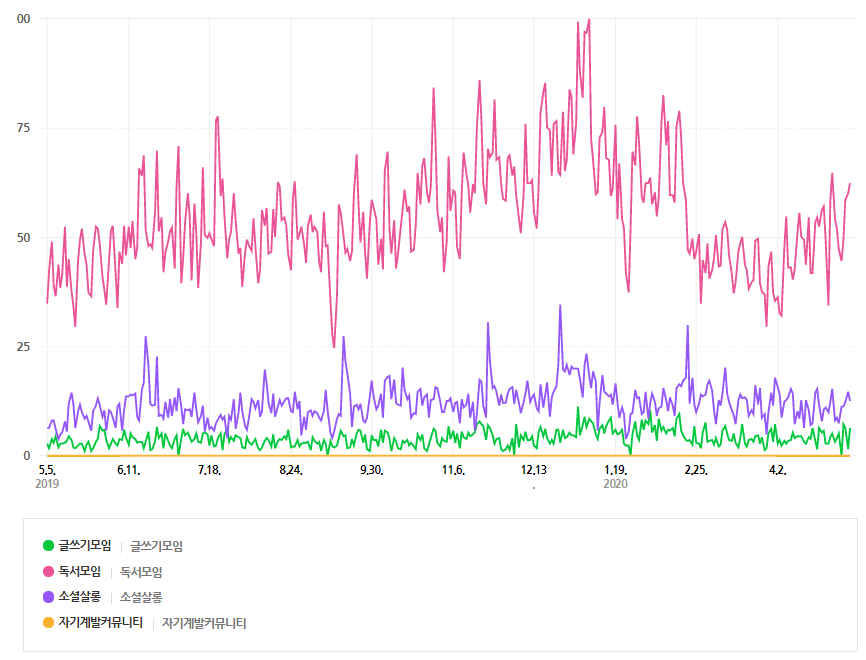
Task: Click the 12.13 date axis label
Action: 534,470
